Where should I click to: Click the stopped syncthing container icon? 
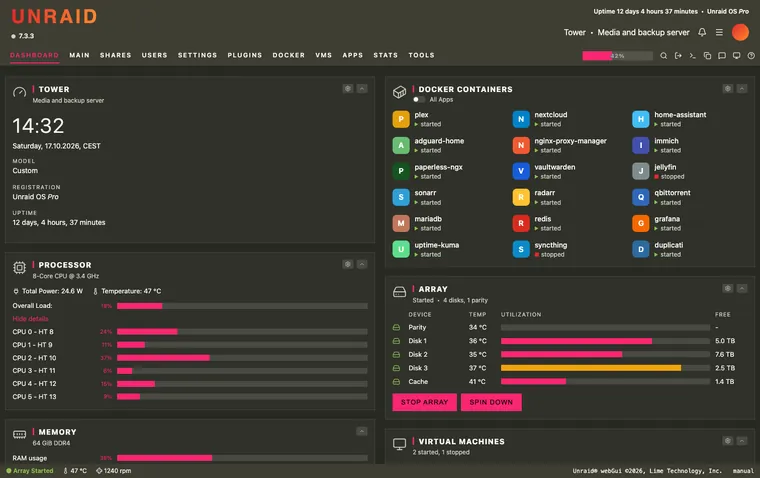[521, 250]
